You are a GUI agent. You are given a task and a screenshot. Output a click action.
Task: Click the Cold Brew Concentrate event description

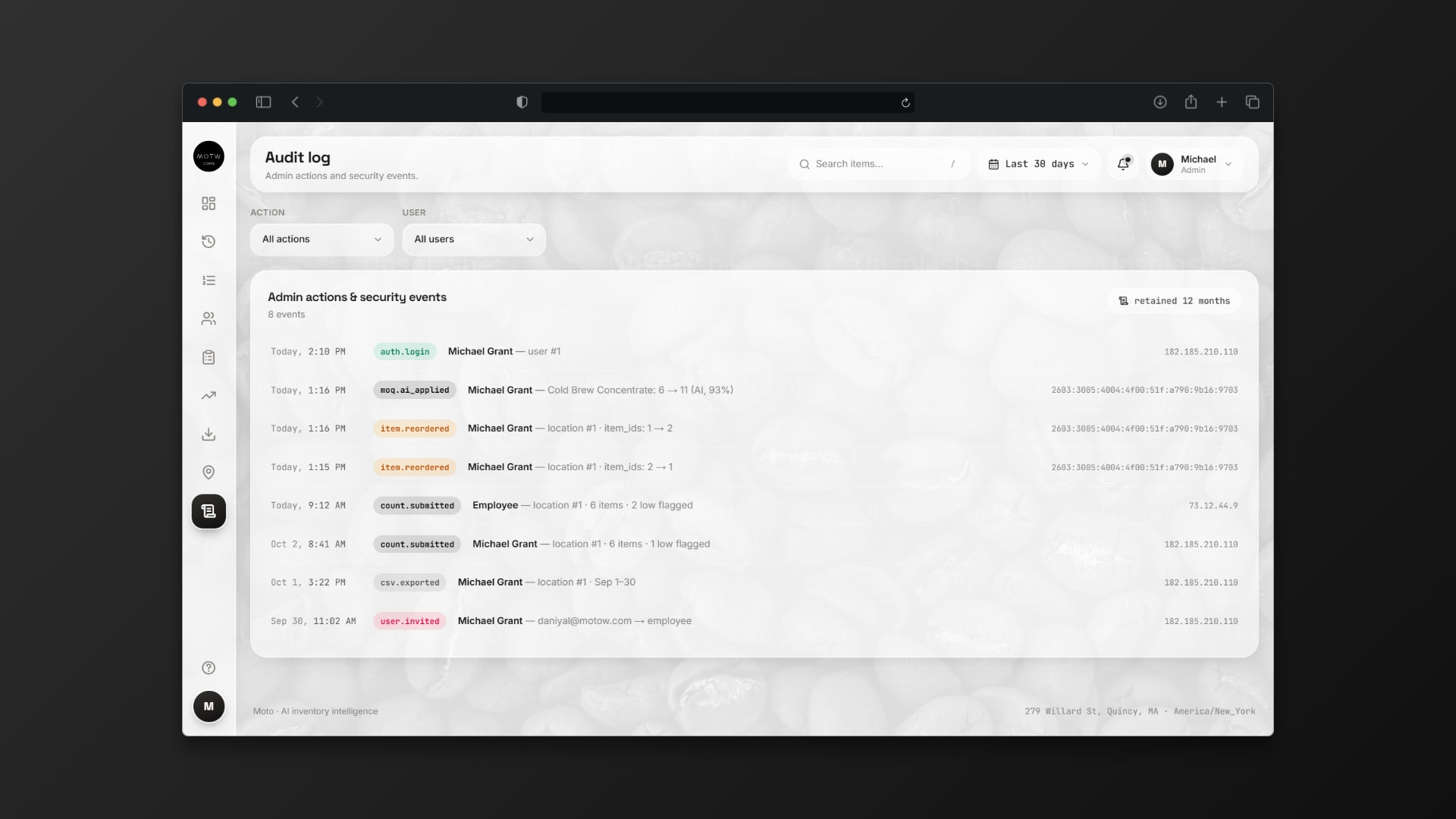tap(640, 391)
